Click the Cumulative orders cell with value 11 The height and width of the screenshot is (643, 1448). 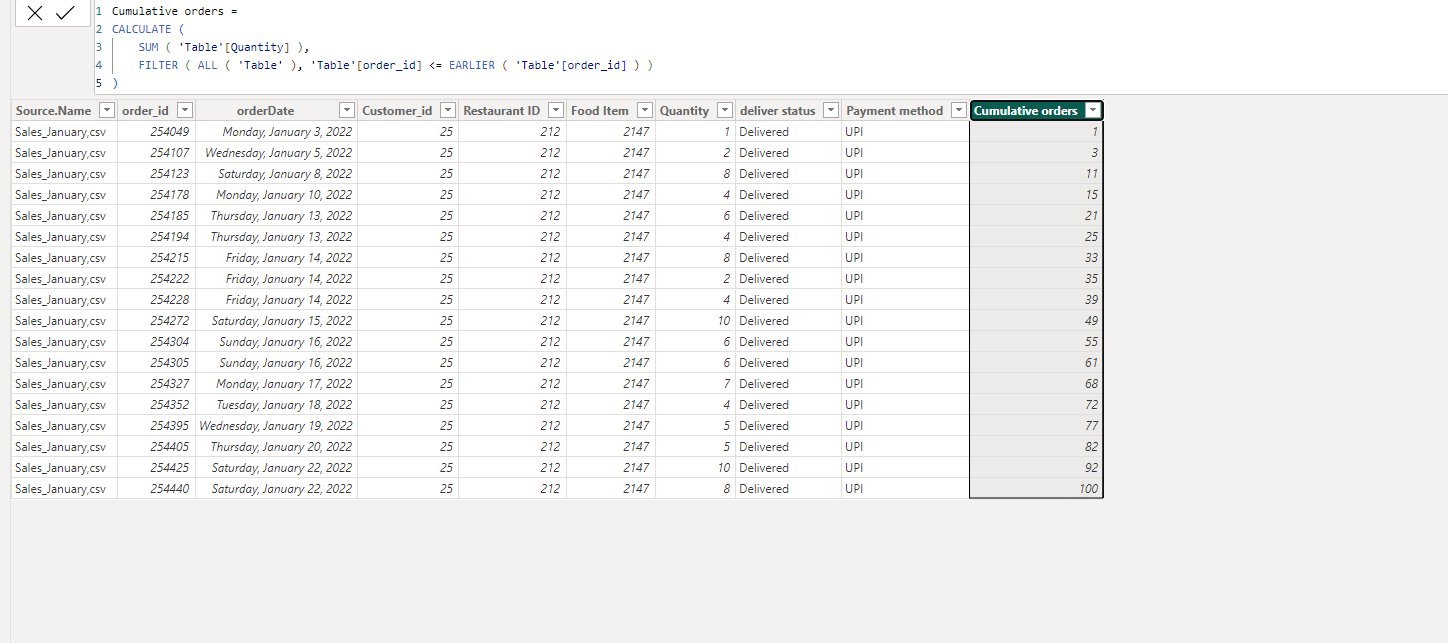(1036, 174)
